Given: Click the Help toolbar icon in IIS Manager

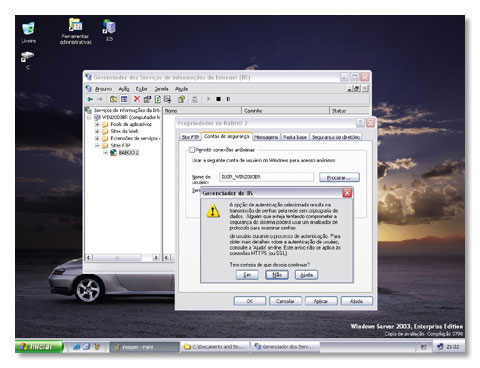Looking at the screenshot, I should click(181, 99).
